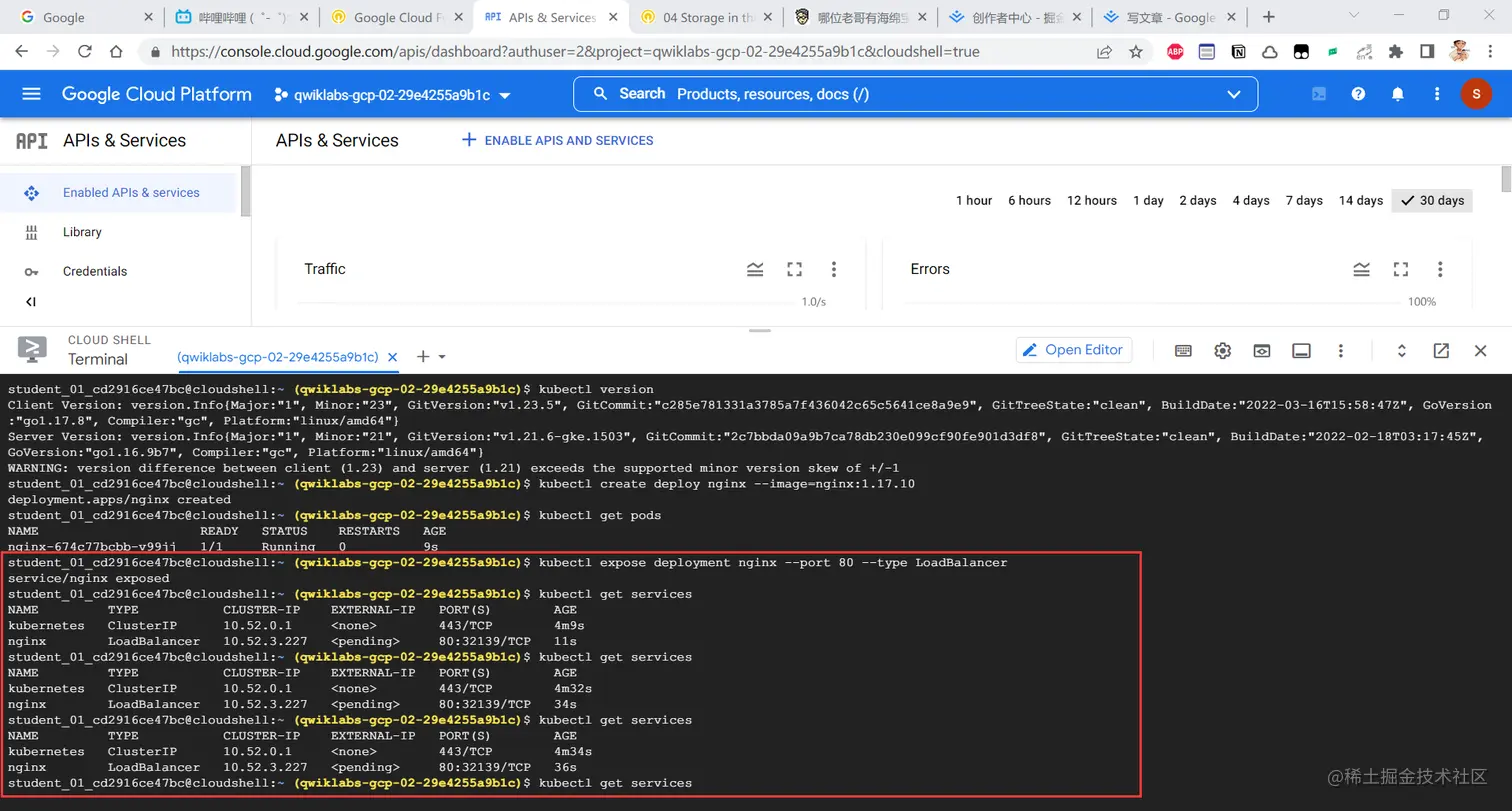Close the Cloud Shell terminal panel
Screen dimensions: 1512x811
pos(1481,350)
